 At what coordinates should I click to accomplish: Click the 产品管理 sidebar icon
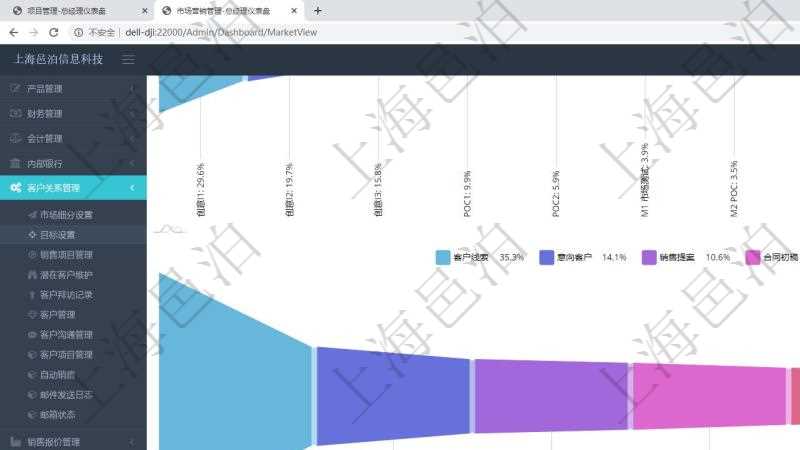[15, 89]
